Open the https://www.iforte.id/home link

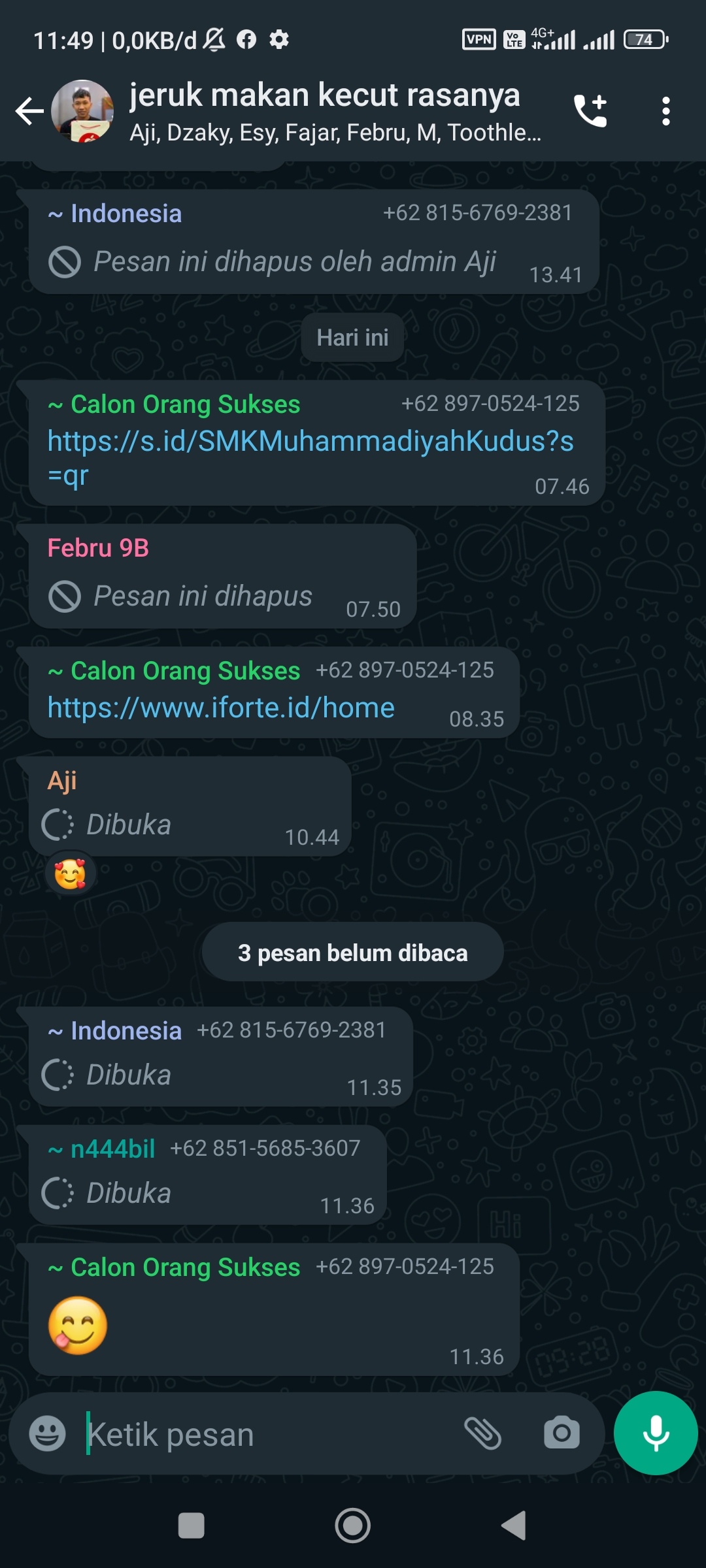click(221, 708)
